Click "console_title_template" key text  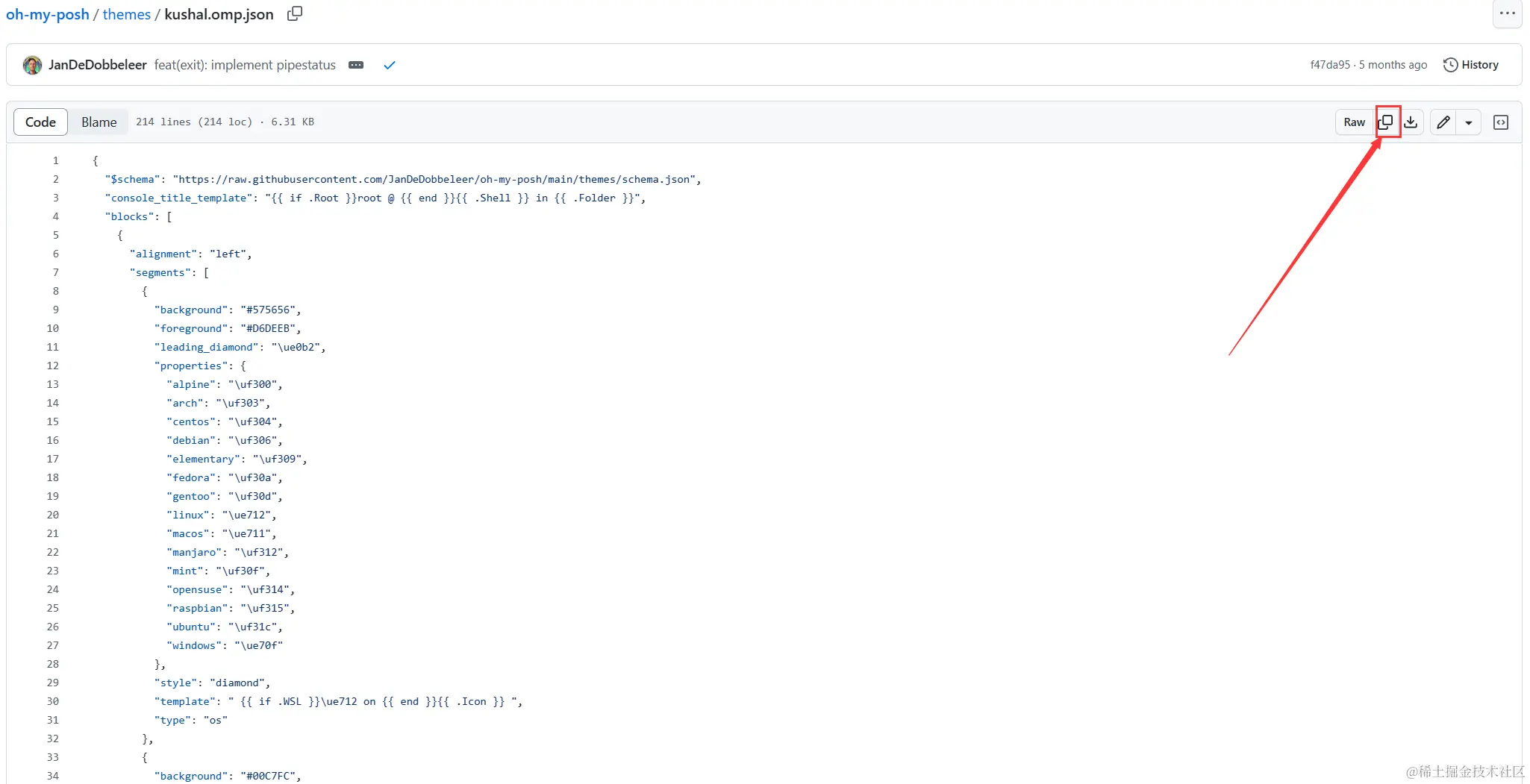point(179,198)
